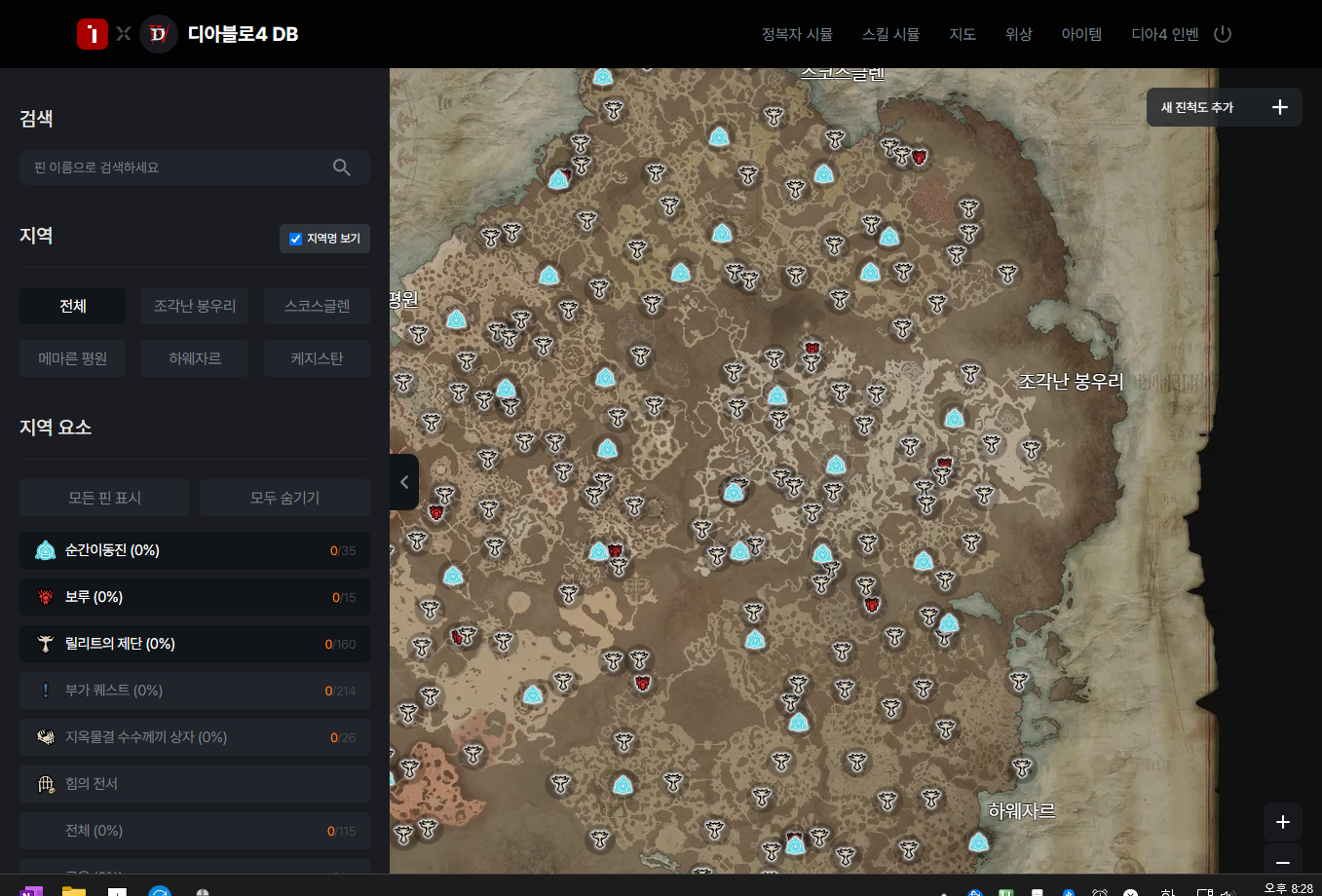
Task: Open 디아4 인벤 in the top menu
Action: [1164, 34]
